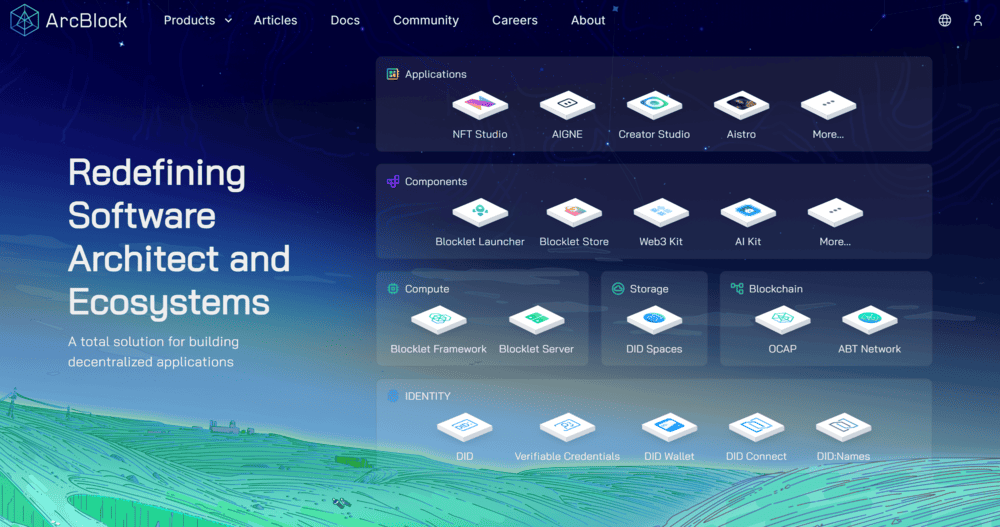This screenshot has width=1000, height=527.
Task: Open the DID Connect tile icon
Action: point(756,427)
